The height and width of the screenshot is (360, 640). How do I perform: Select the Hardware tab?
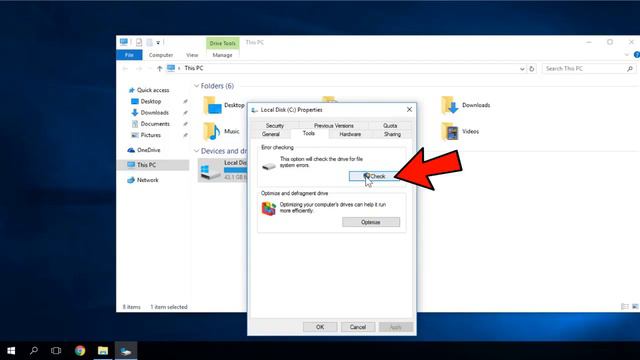pos(350,134)
